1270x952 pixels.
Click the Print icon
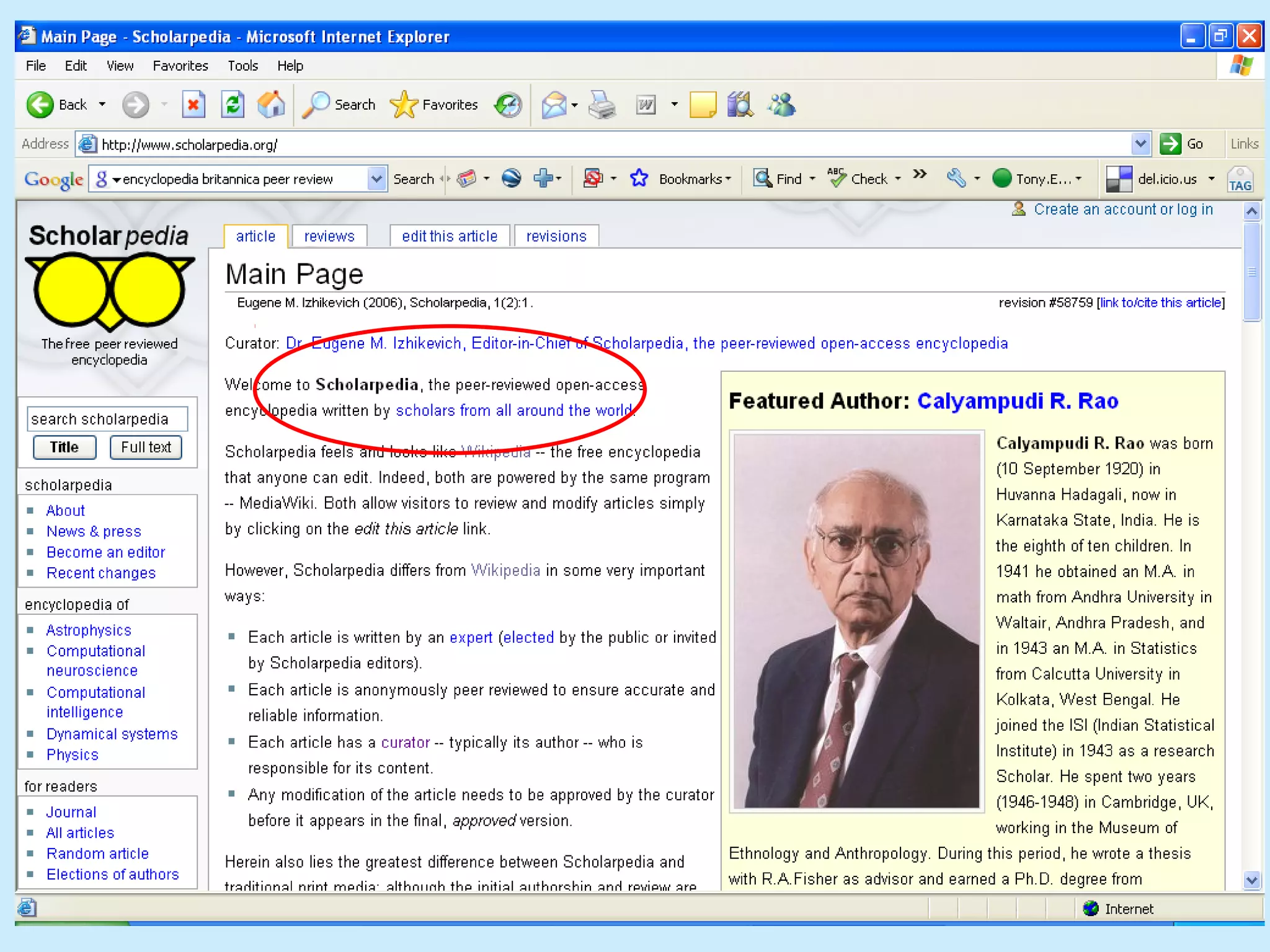point(602,105)
